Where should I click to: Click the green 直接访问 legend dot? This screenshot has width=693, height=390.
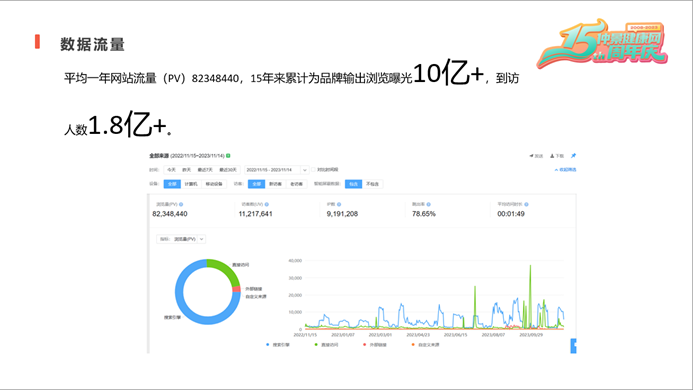tap(316, 344)
